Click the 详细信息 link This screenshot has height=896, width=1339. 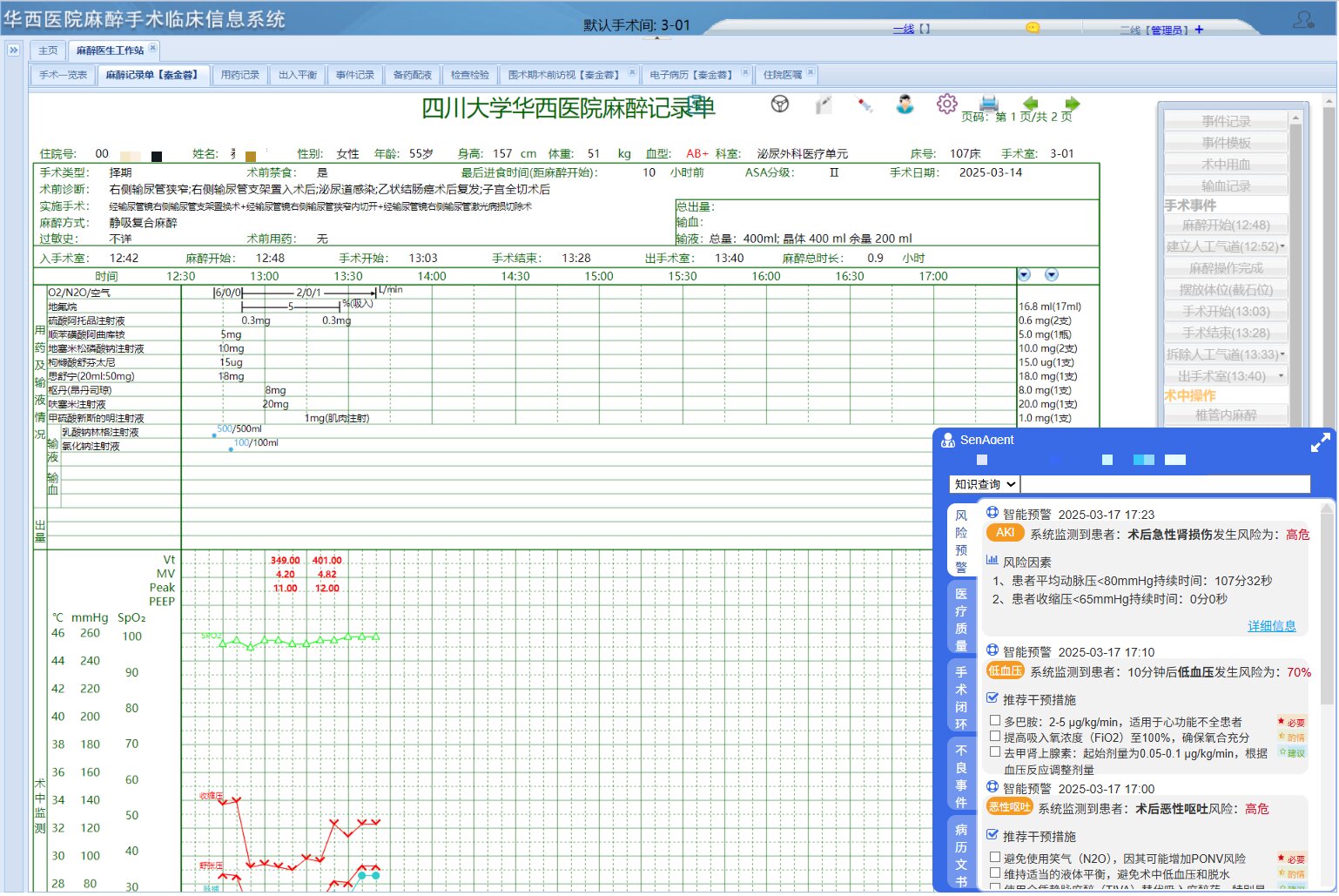click(1271, 627)
